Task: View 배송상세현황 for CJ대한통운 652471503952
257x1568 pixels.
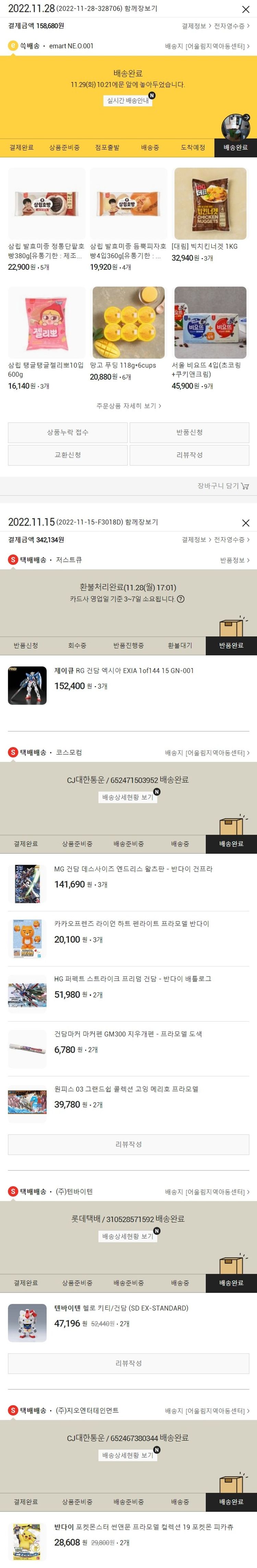Action: pyautogui.click(x=128, y=797)
